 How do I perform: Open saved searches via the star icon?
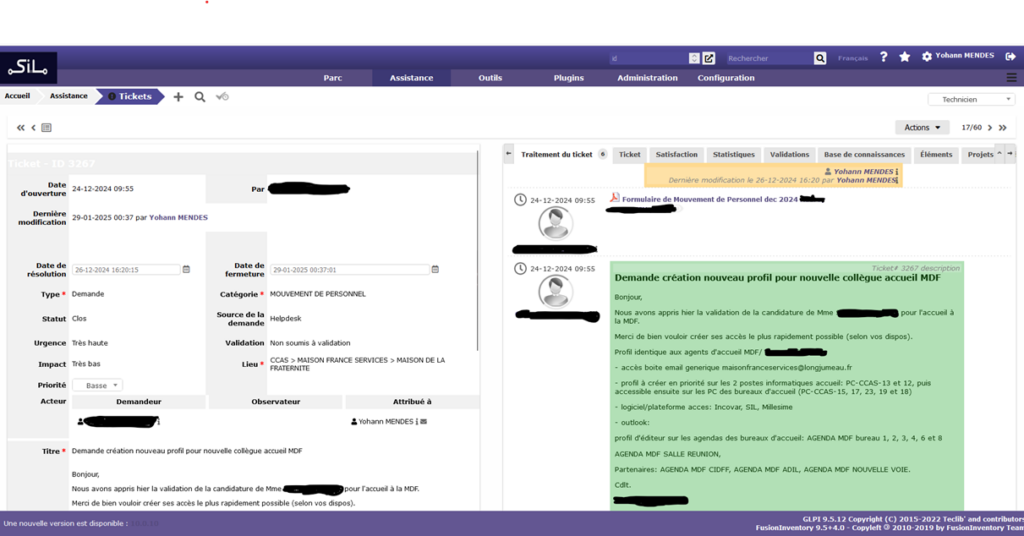905,57
